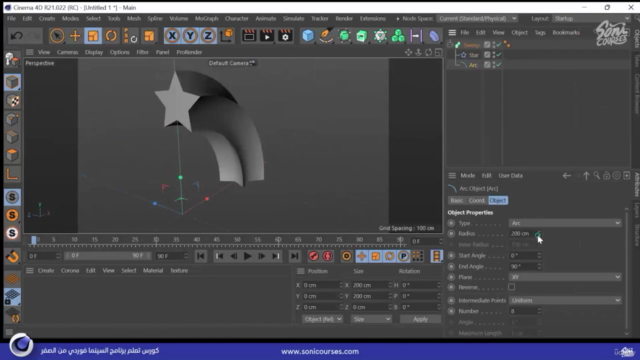Click the Undo arrow icon
This screenshot has height=360, width=640.
[x=17, y=36]
